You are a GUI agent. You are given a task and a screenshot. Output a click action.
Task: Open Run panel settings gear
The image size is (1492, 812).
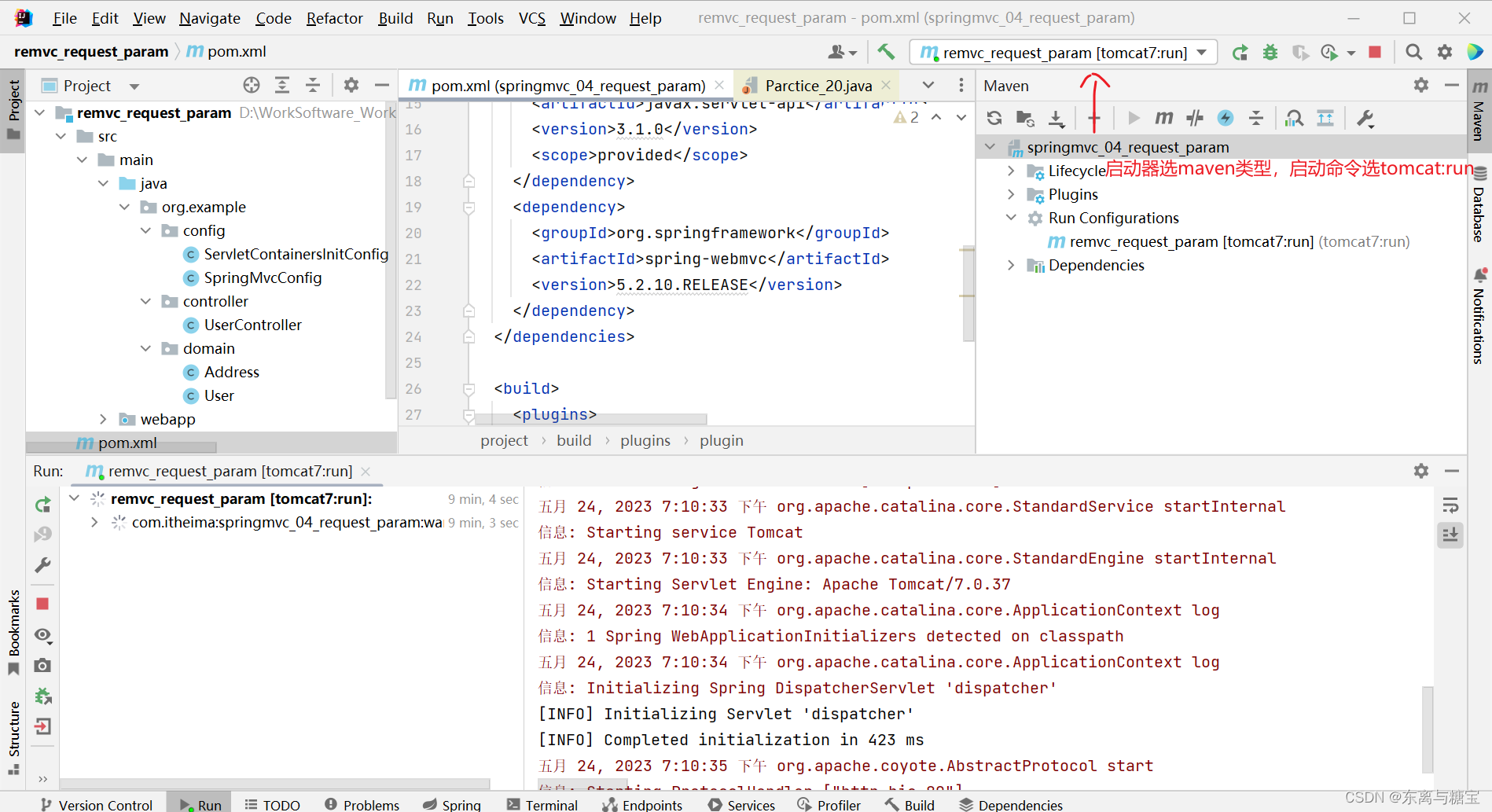tap(1421, 471)
